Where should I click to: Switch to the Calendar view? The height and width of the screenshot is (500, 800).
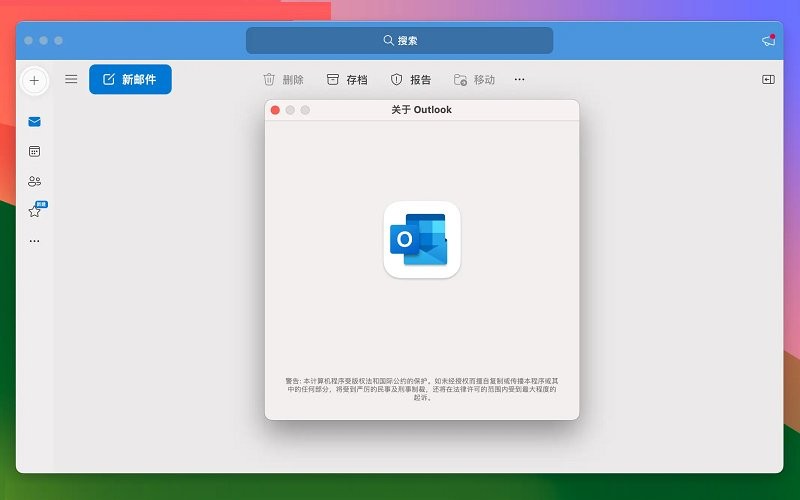(x=35, y=152)
